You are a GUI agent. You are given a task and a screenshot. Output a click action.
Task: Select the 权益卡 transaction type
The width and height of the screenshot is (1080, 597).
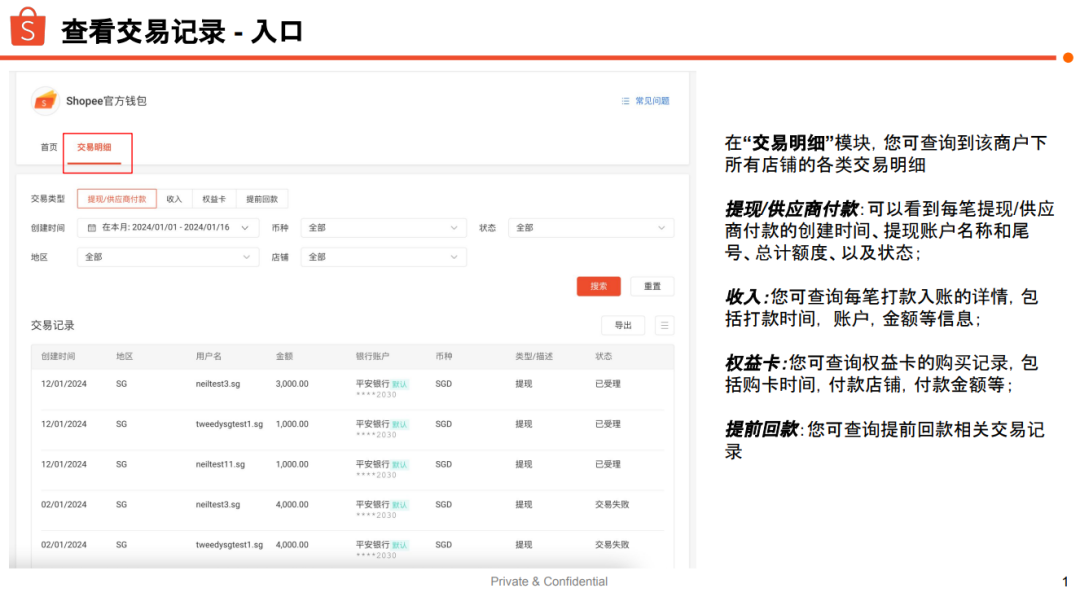(214, 199)
